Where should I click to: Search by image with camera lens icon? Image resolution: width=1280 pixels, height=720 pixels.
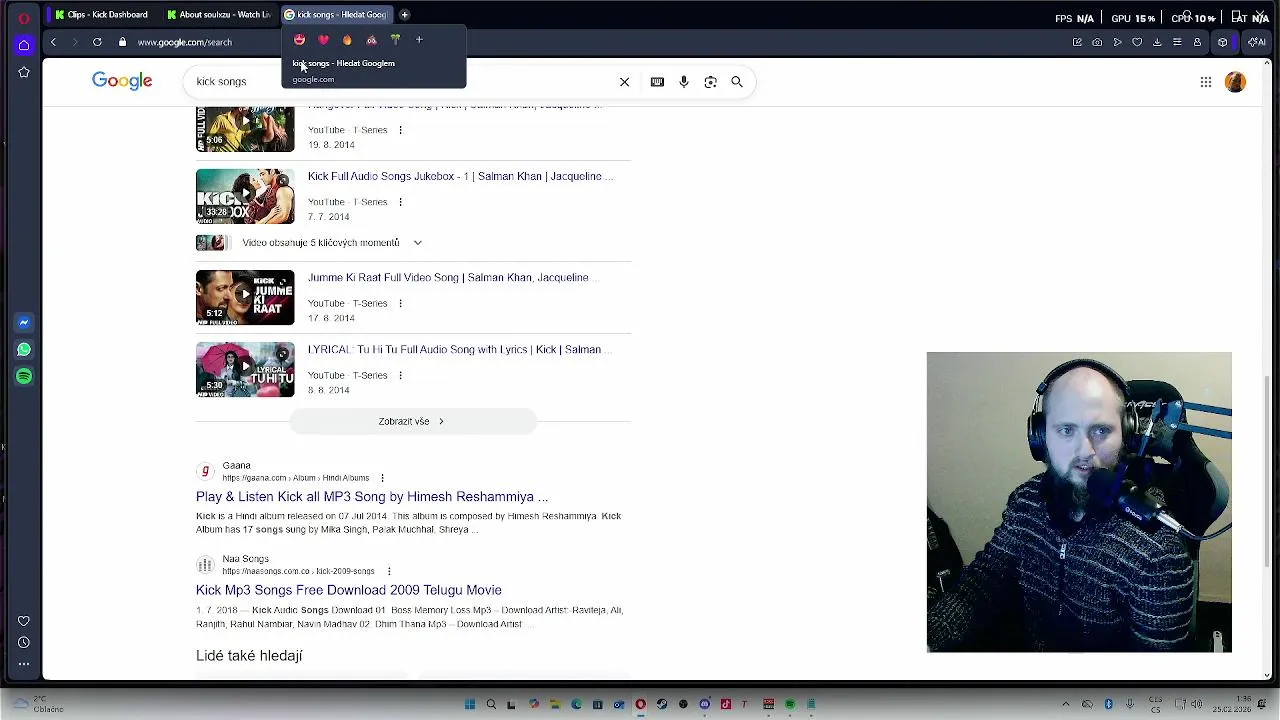[x=710, y=82]
